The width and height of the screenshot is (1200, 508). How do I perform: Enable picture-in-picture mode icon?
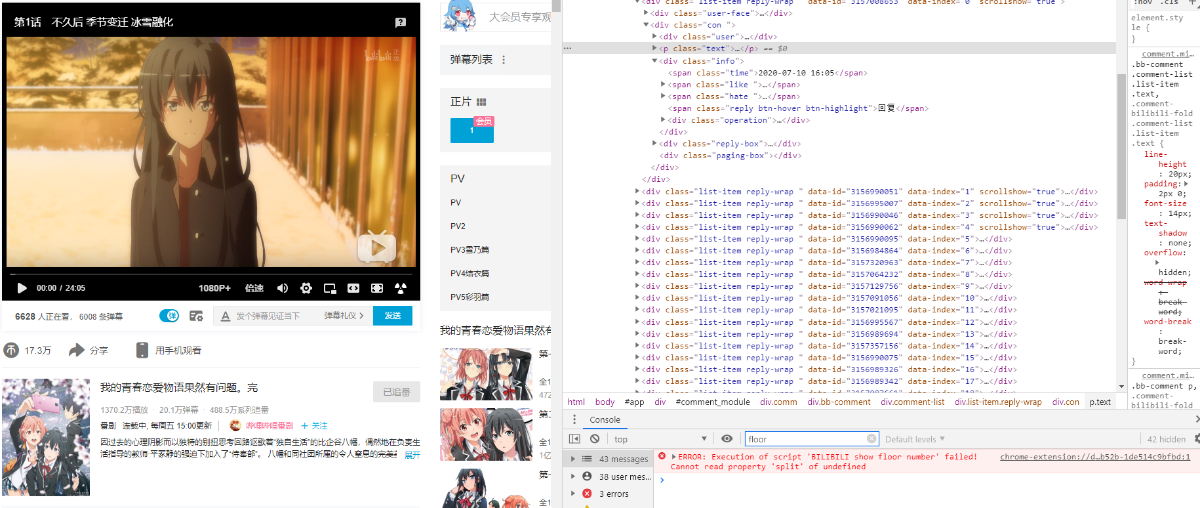[329, 288]
